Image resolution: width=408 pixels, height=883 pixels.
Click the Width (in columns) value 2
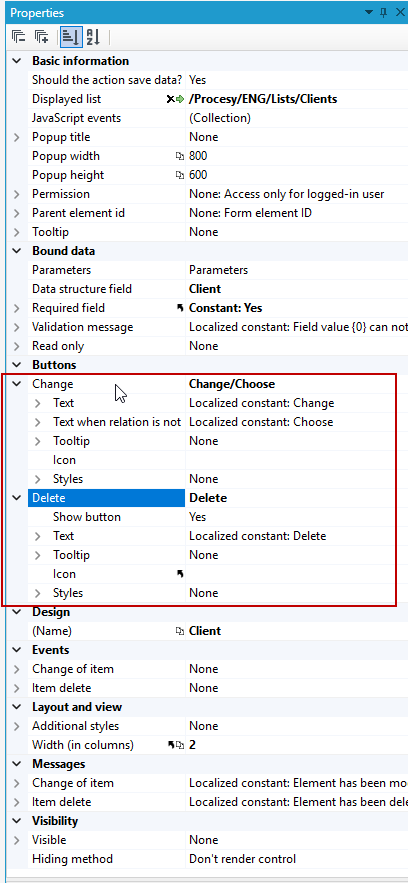192,745
